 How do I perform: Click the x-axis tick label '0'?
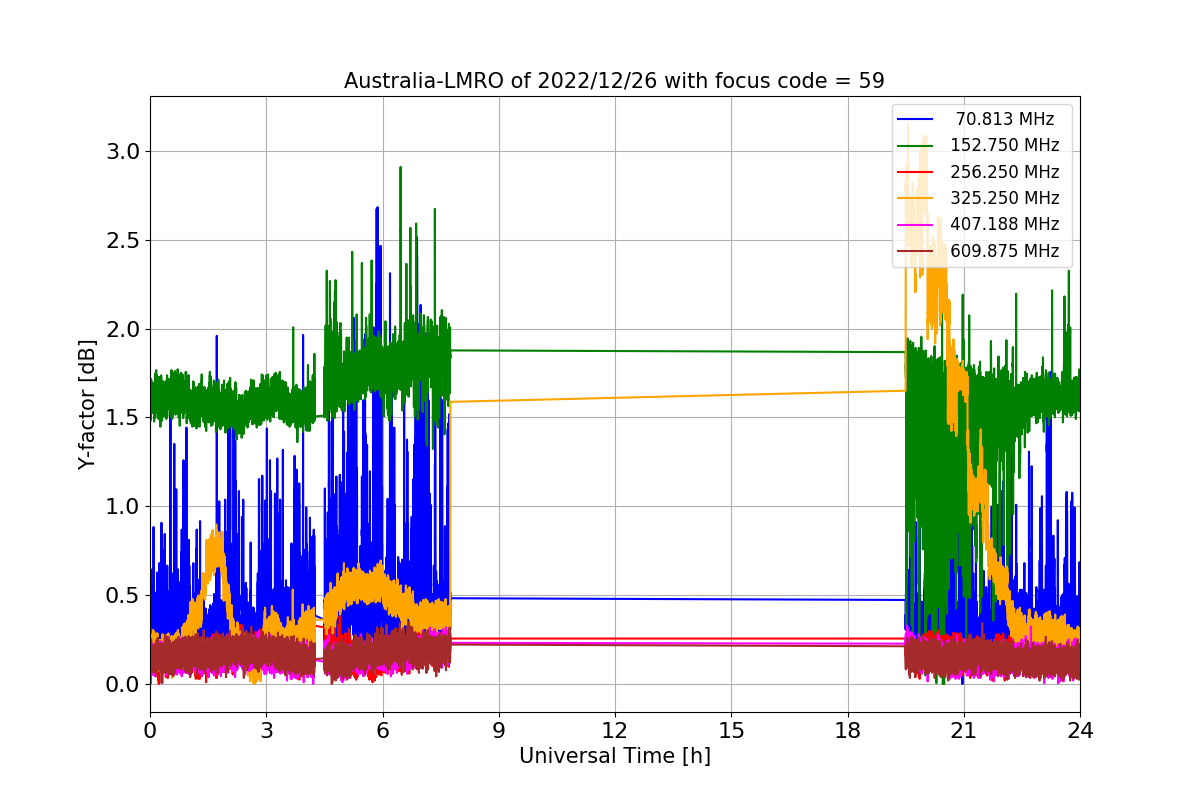(x=150, y=730)
